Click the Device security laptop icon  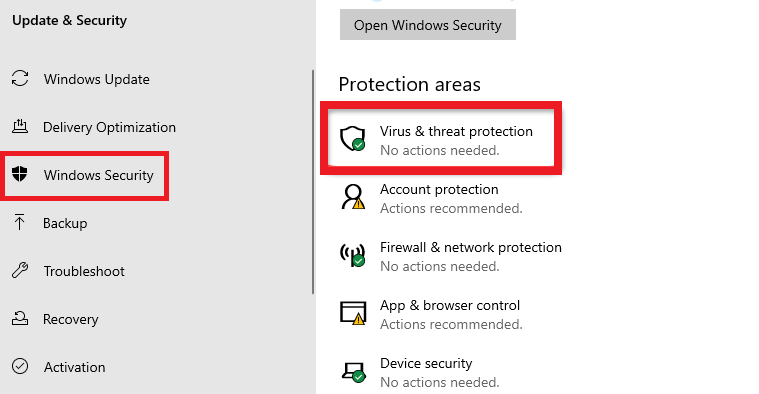coord(353,372)
